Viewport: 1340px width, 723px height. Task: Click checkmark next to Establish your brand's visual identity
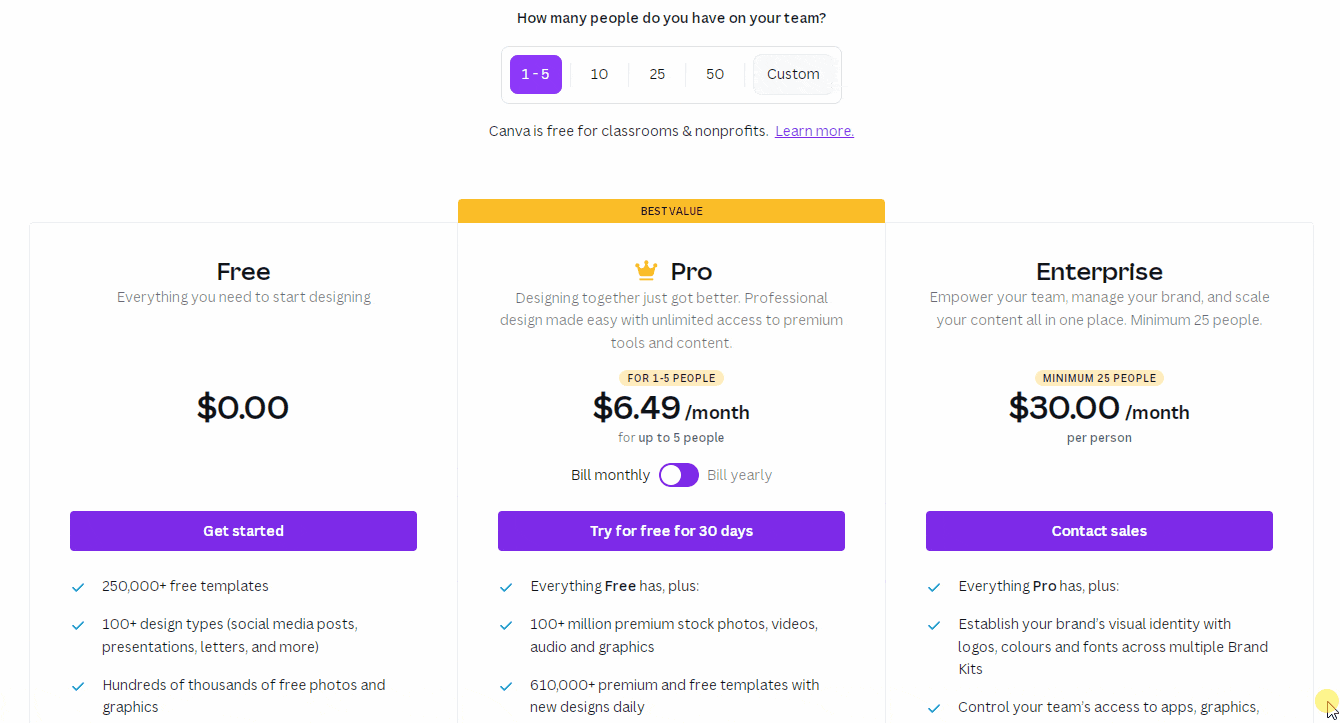click(934, 625)
